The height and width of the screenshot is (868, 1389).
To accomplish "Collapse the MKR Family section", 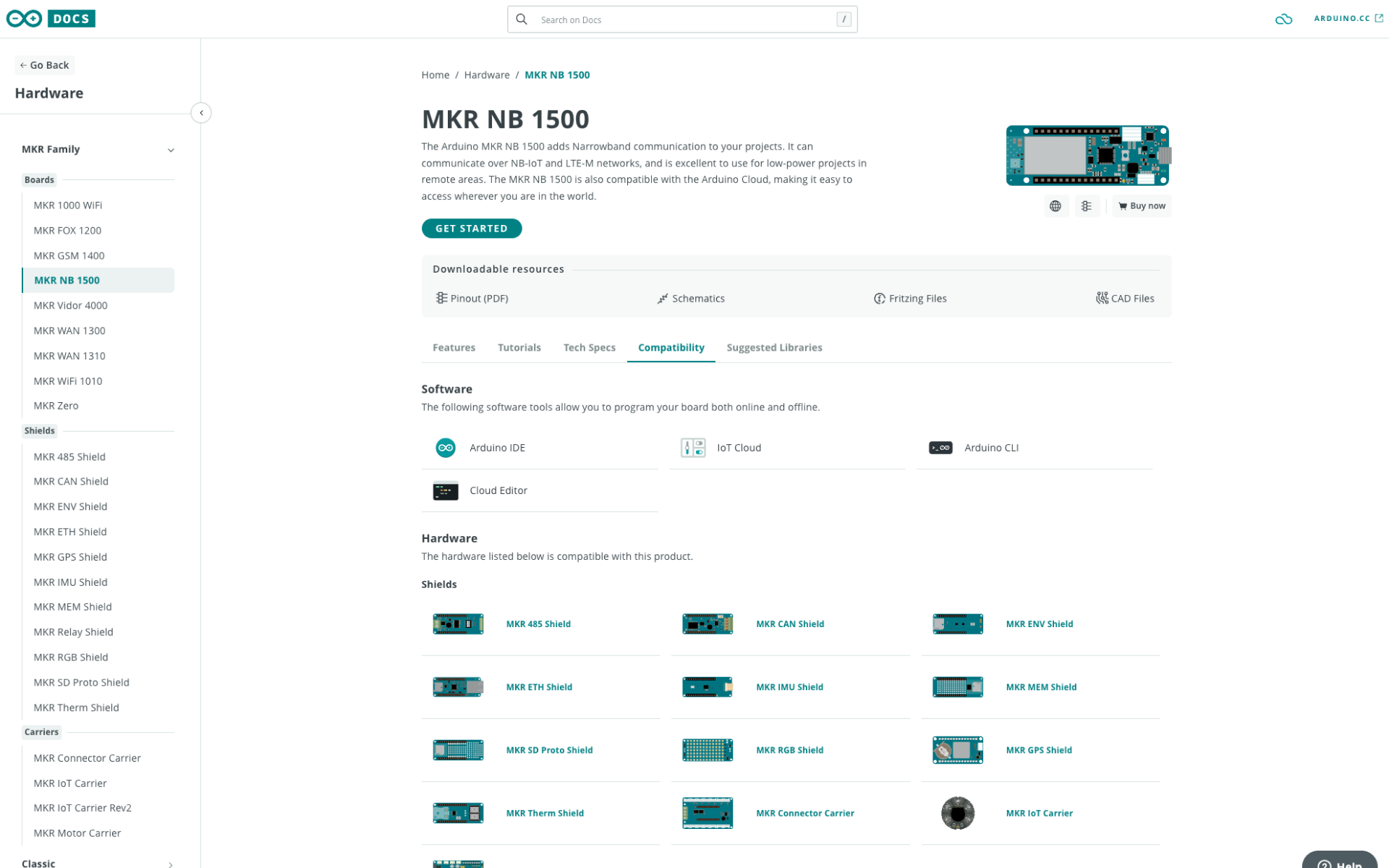I will click(x=171, y=150).
